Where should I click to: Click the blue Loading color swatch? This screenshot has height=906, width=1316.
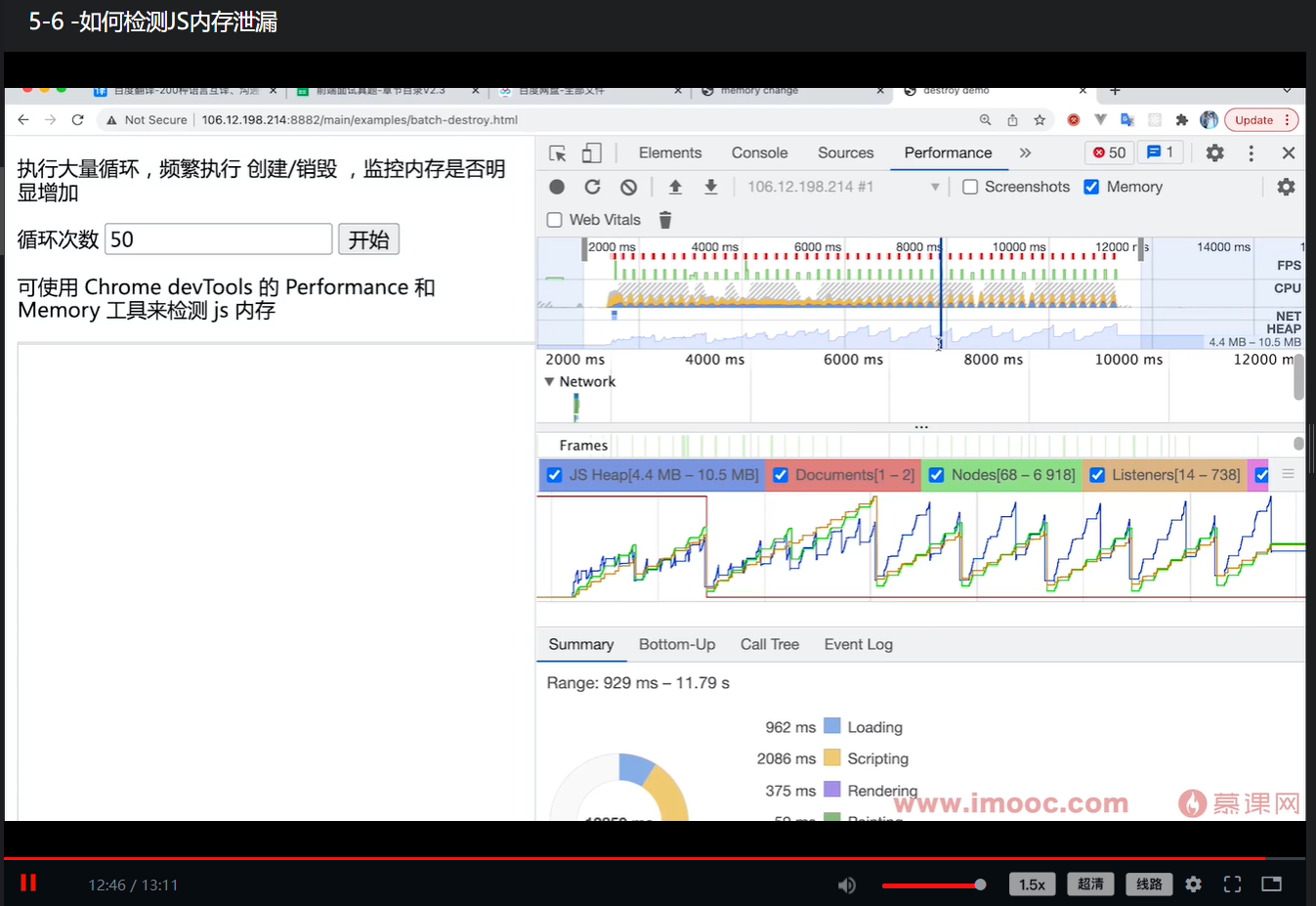point(832,726)
